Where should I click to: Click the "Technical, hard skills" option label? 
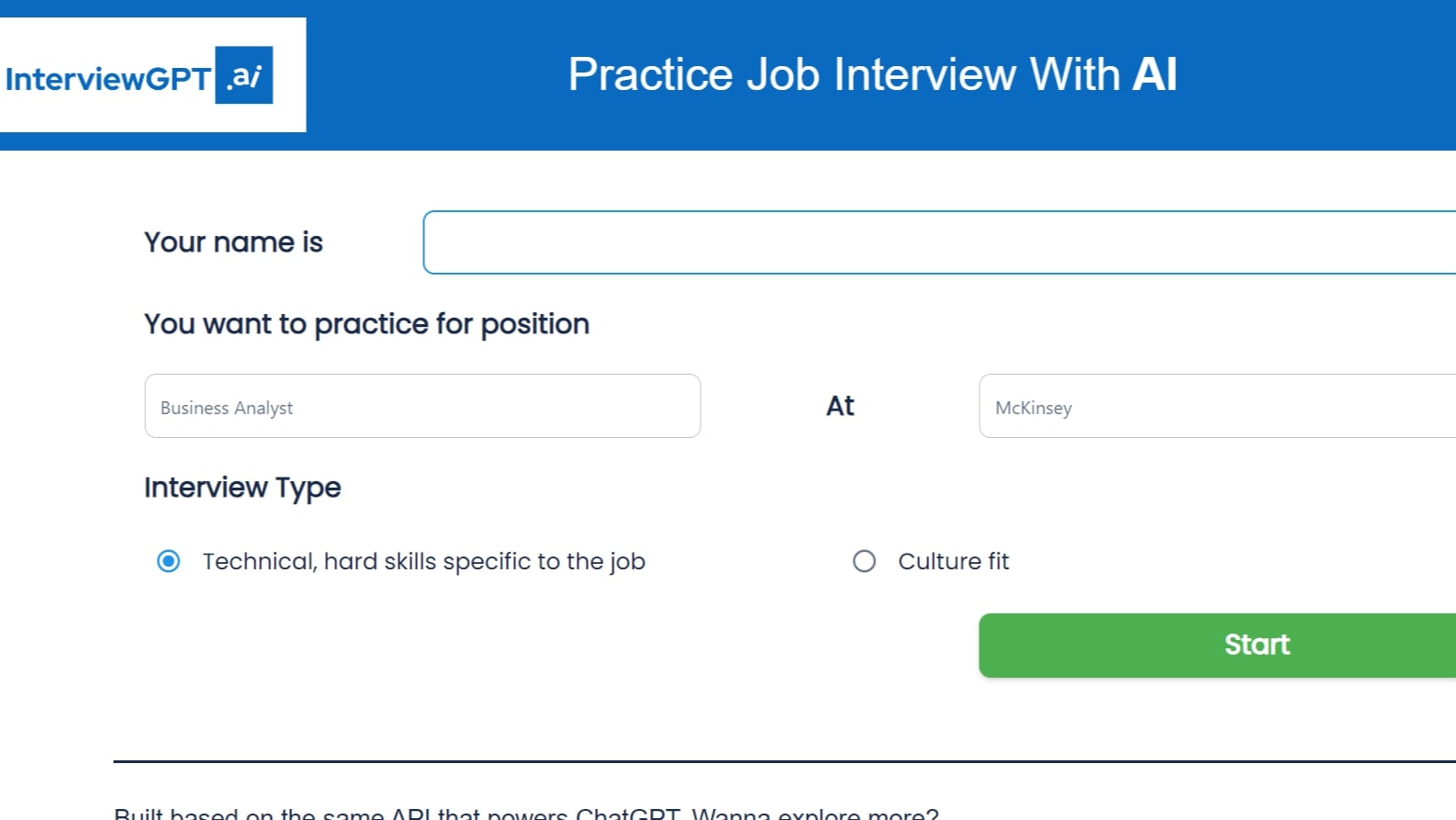point(423,561)
